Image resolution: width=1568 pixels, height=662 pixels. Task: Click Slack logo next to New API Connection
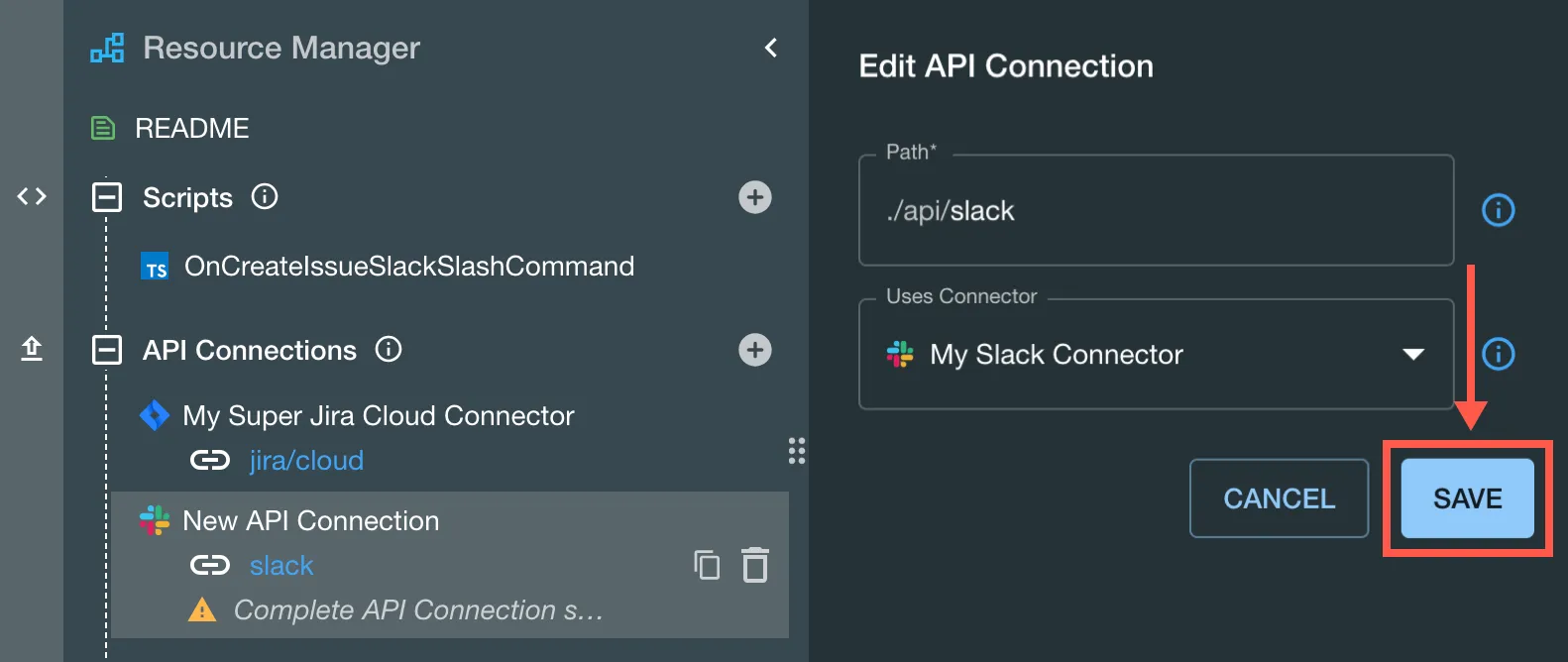[x=155, y=520]
